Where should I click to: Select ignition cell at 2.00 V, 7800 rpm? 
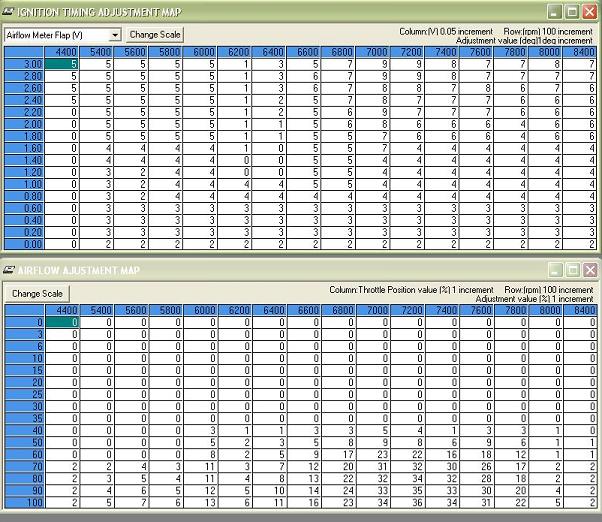511,124
